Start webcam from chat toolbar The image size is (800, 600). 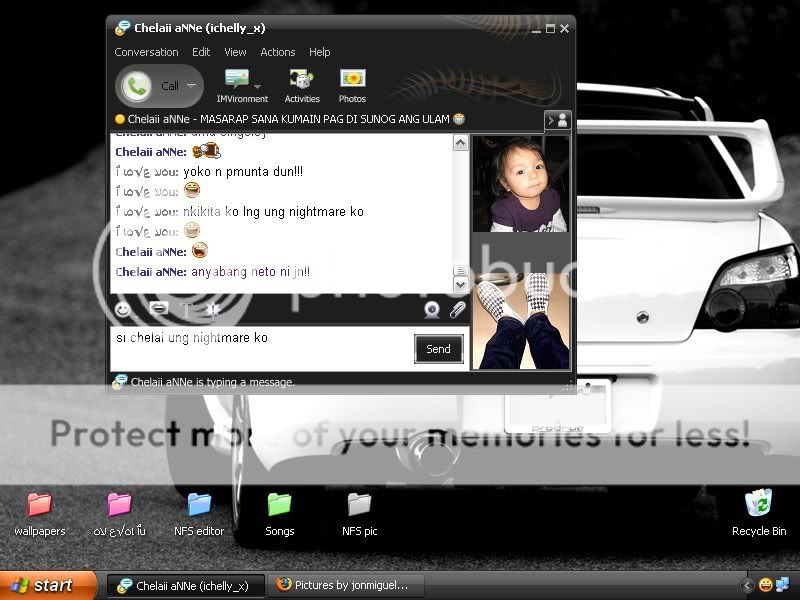tap(432, 310)
